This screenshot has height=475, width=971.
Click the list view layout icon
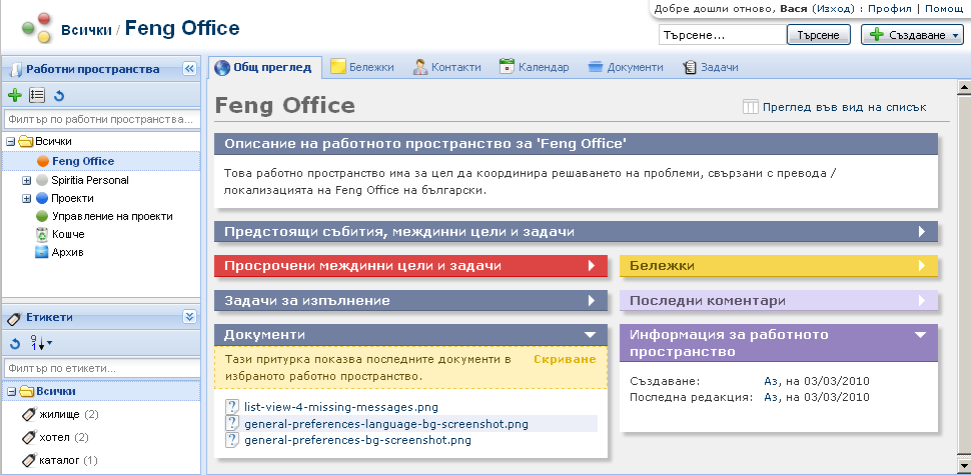point(751,107)
